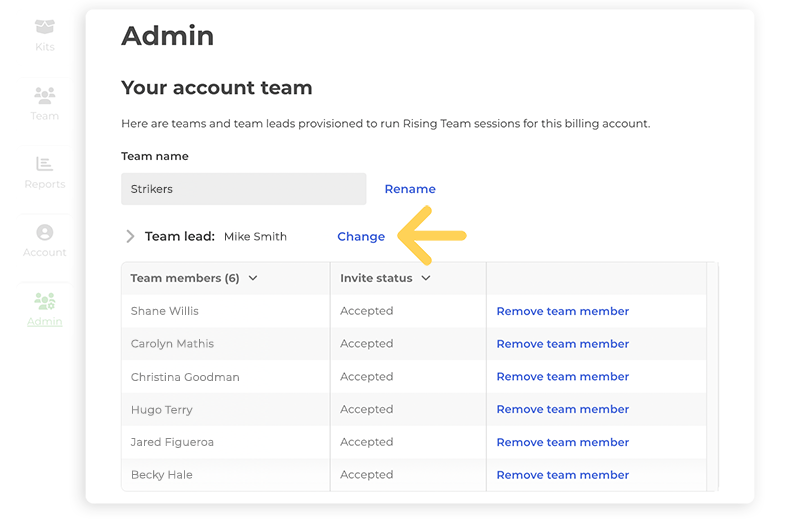Open the Reports chart icon
This screenshot has height=523, width=800.
44,164
